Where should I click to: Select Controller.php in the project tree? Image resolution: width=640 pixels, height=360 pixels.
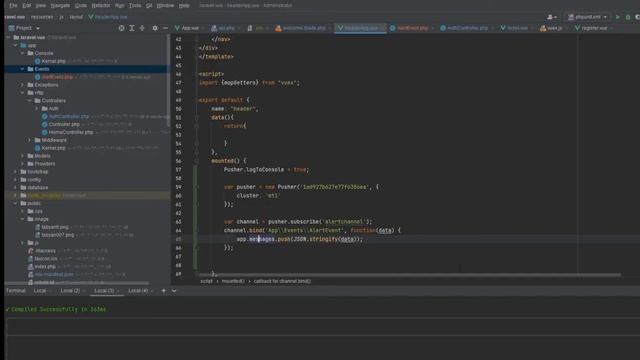tap(64, 124)
